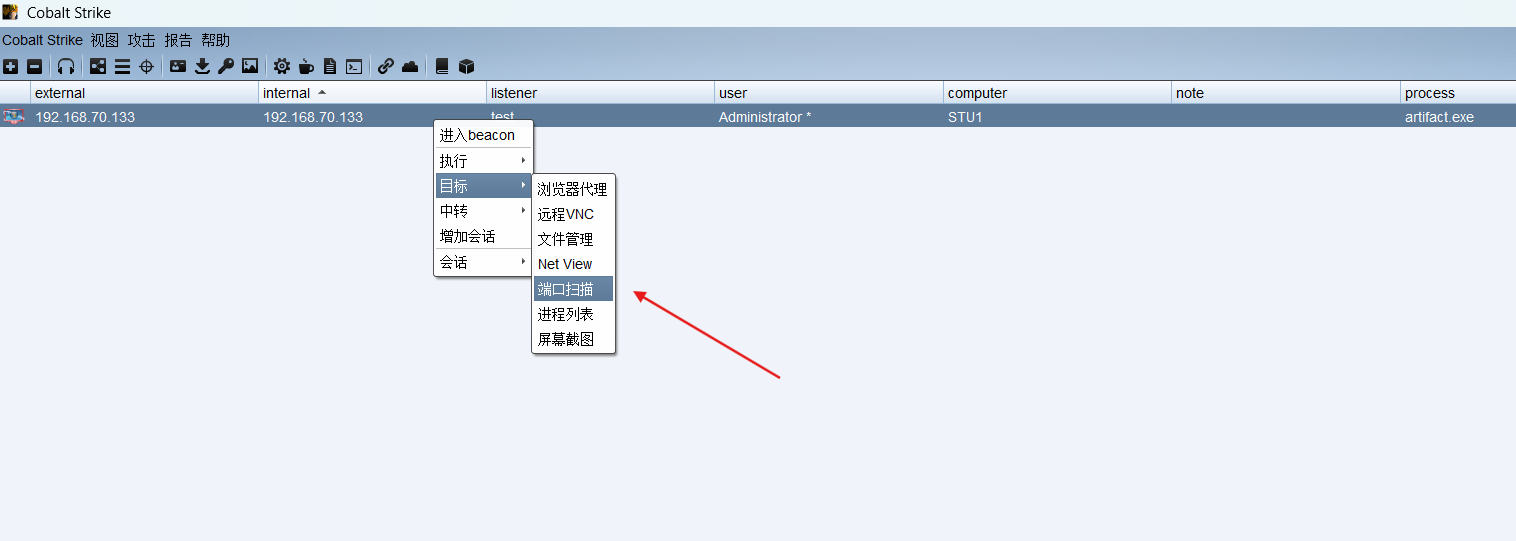Open the 报告 menu
Viewport: 1516px width, 541px height.
178,40
